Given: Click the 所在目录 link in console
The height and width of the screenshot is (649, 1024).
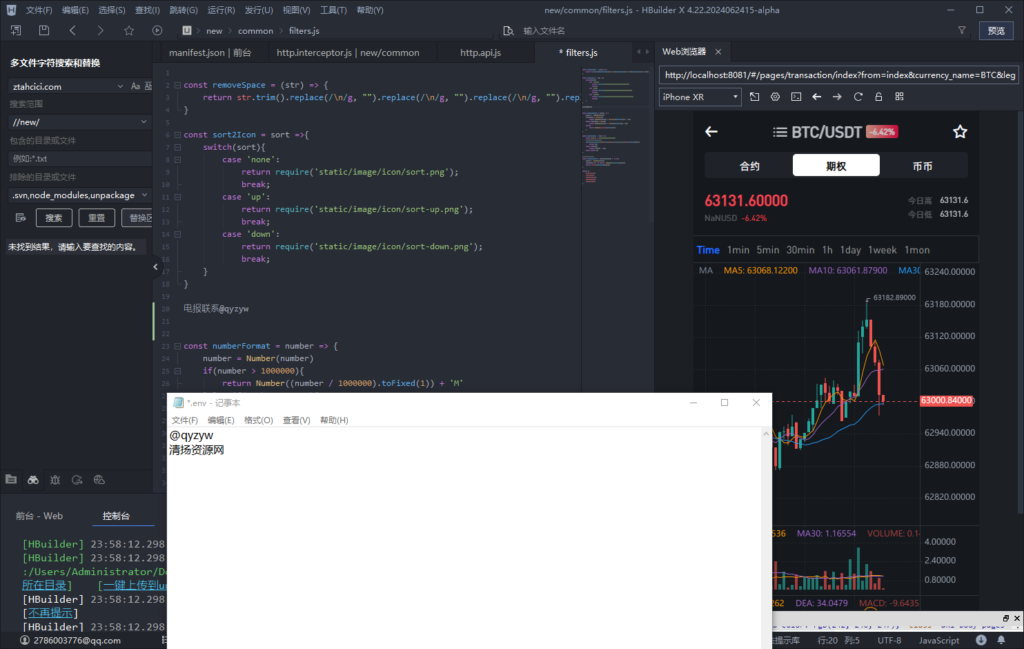Looking at the screenshot, I should click(44, 585).
